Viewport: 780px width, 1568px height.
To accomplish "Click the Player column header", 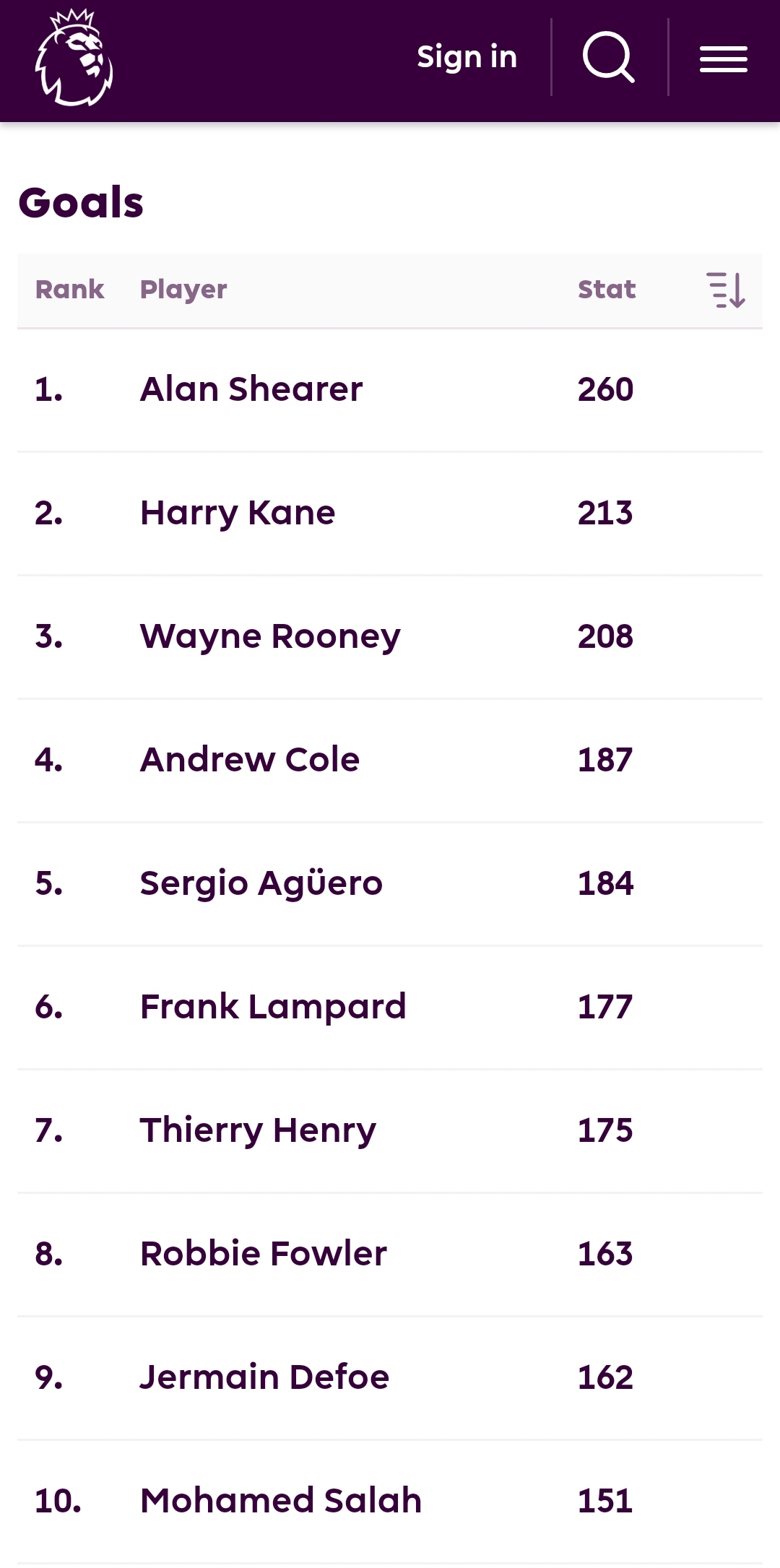I will point(183,290).
